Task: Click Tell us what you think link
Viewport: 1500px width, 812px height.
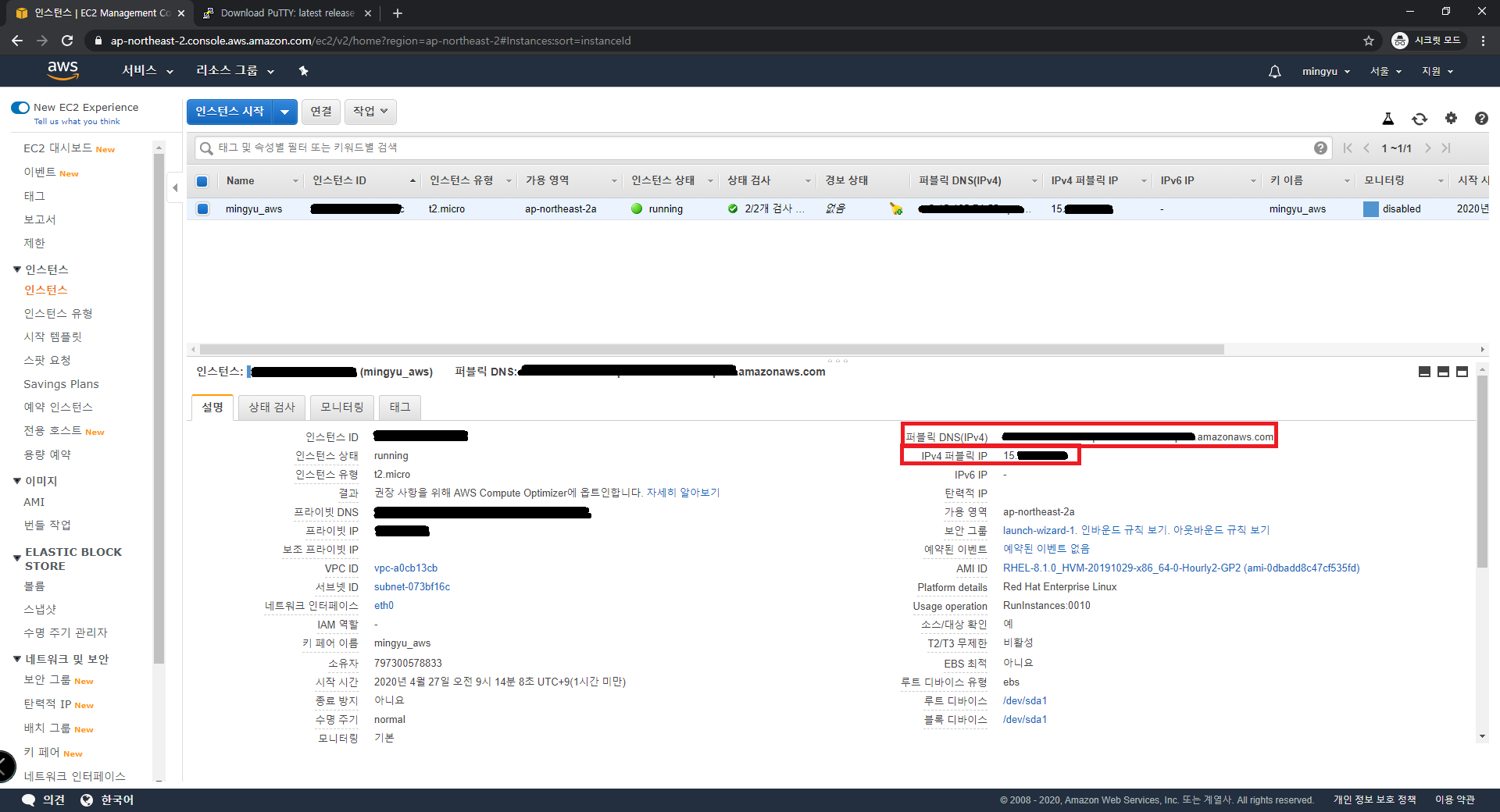Action: [77, 122]
